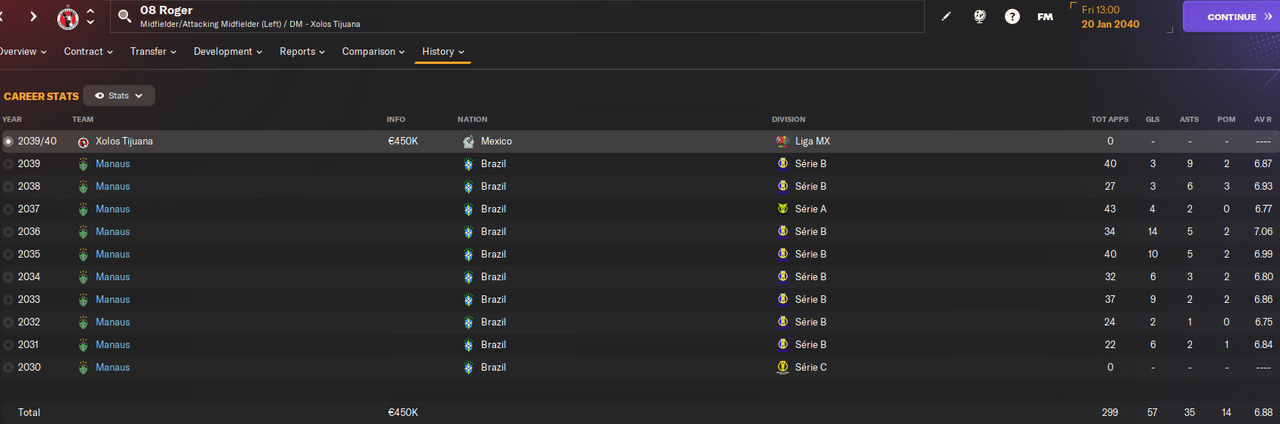The image size is (1280, 424).
Task: Click the €450K info in 2039/40 row
Action: coord(403,142)
